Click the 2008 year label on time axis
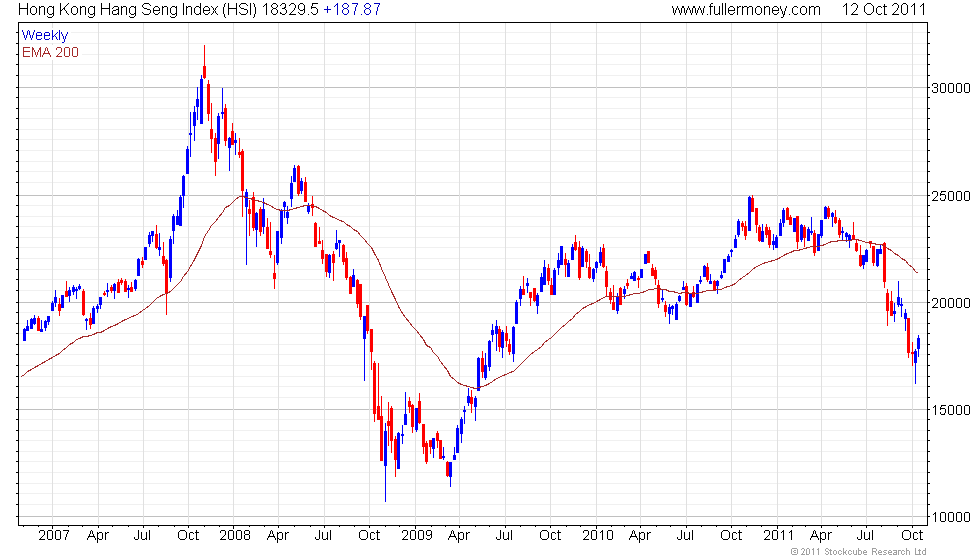980x560 pixels. tap(235, 536)
